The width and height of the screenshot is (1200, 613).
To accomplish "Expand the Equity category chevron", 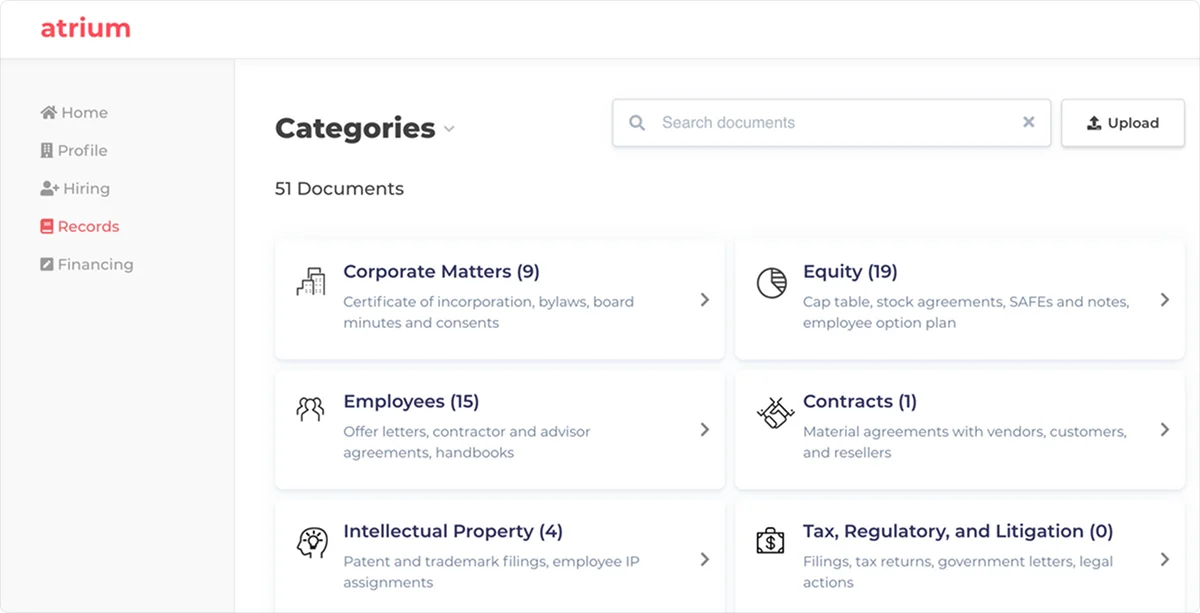I will click(x=1164, y=300).
